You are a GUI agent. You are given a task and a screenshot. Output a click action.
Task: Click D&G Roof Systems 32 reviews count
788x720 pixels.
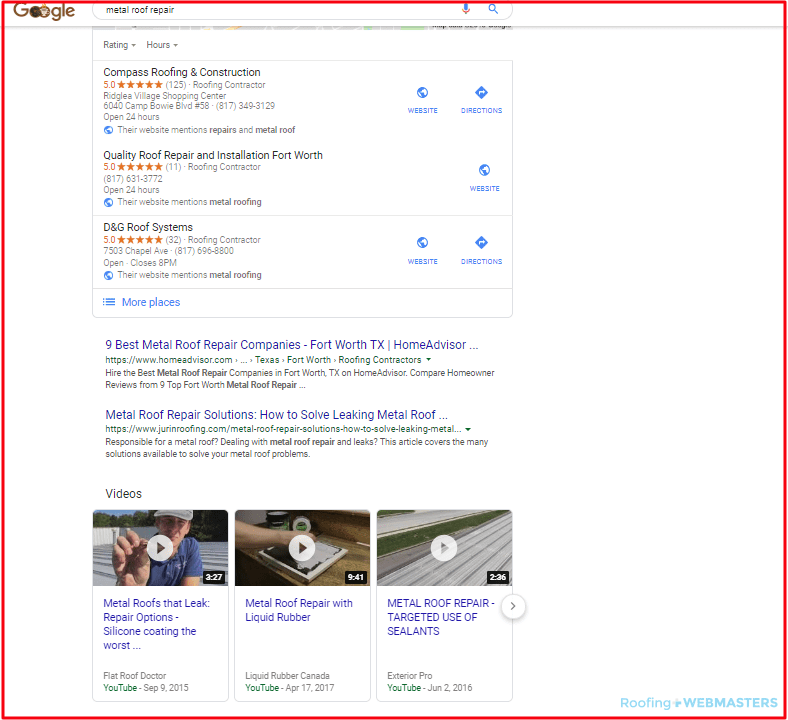pos(173,240)
